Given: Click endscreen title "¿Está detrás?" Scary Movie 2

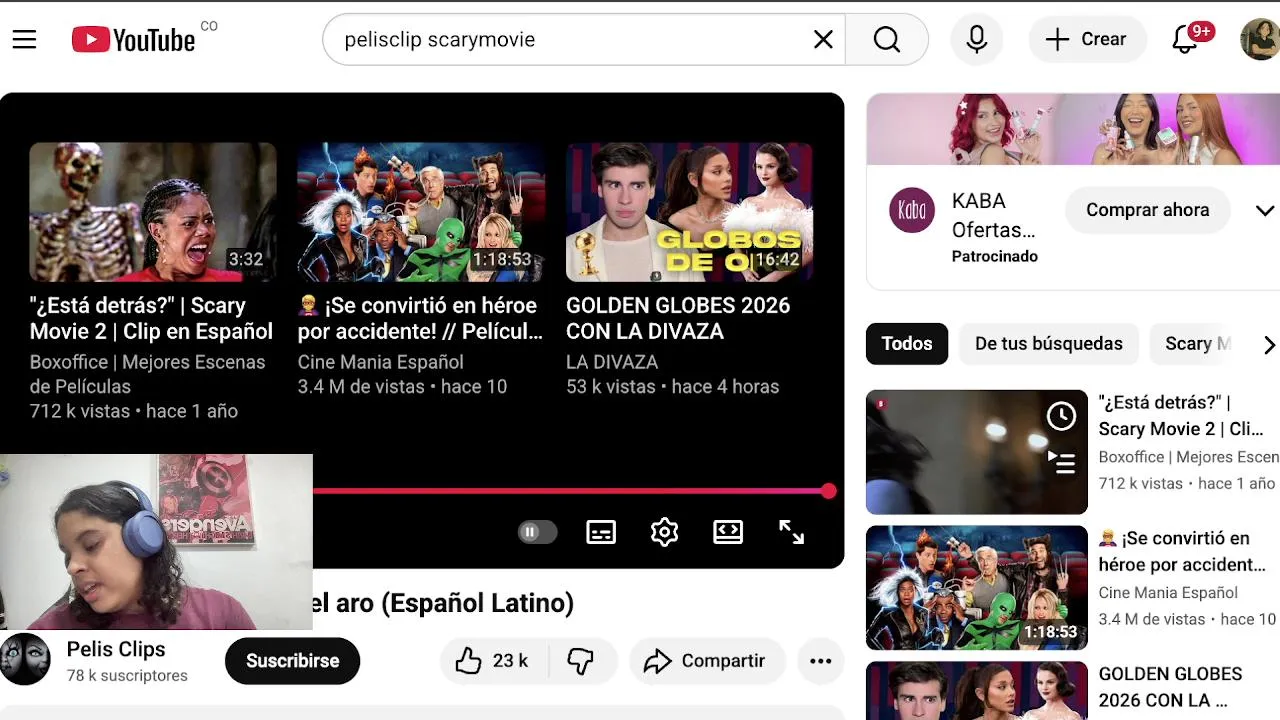Looking at the screenshot, I should click(151, 318).
